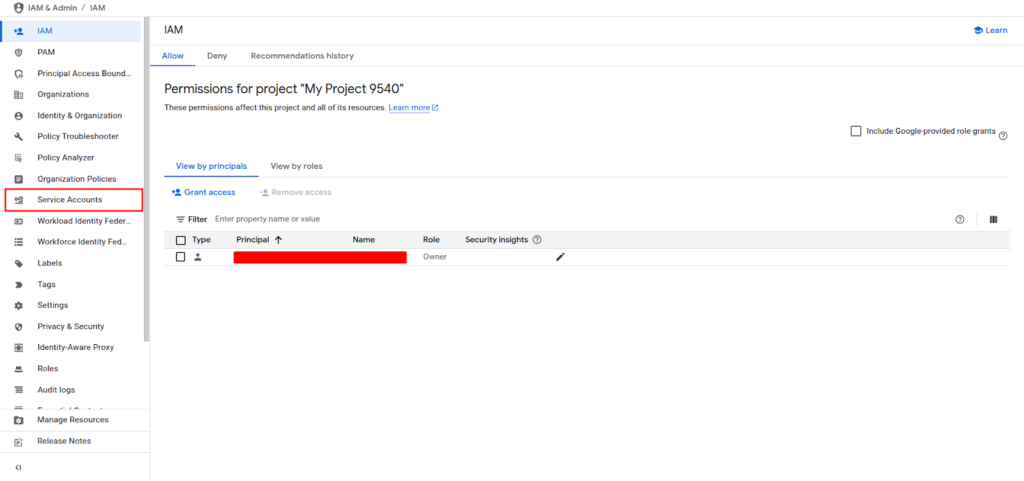Enable Include Google-provided role grants checkbox
The width and height of the screenshot is (1024, 481).
[x=856, y=131]
